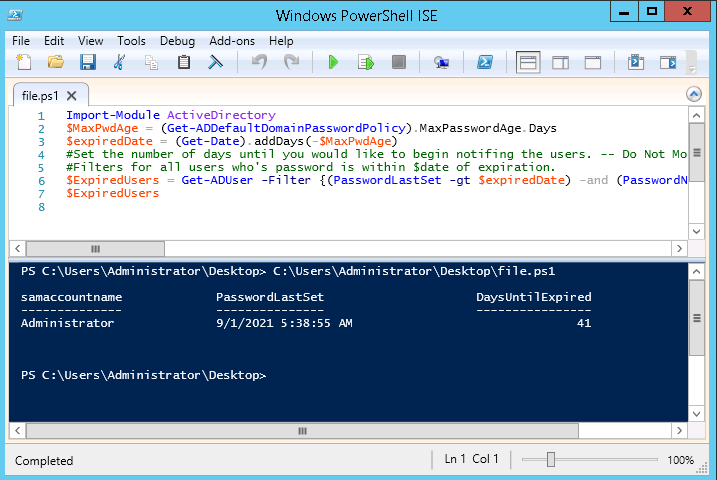Viewport: 717px width, 480px height.
Task: Save the script using the floppy disk icon
Action: (88, 62)
